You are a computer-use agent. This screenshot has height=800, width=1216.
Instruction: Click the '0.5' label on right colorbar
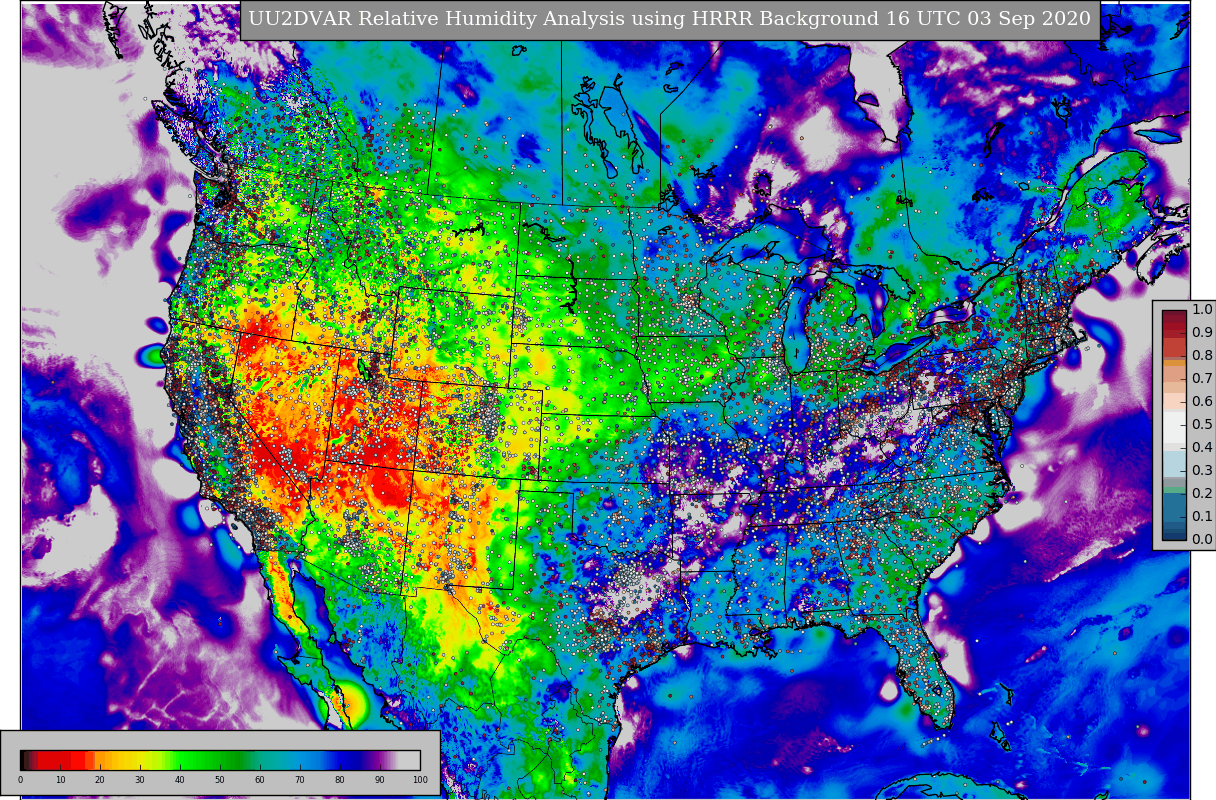coord(1202,425)
